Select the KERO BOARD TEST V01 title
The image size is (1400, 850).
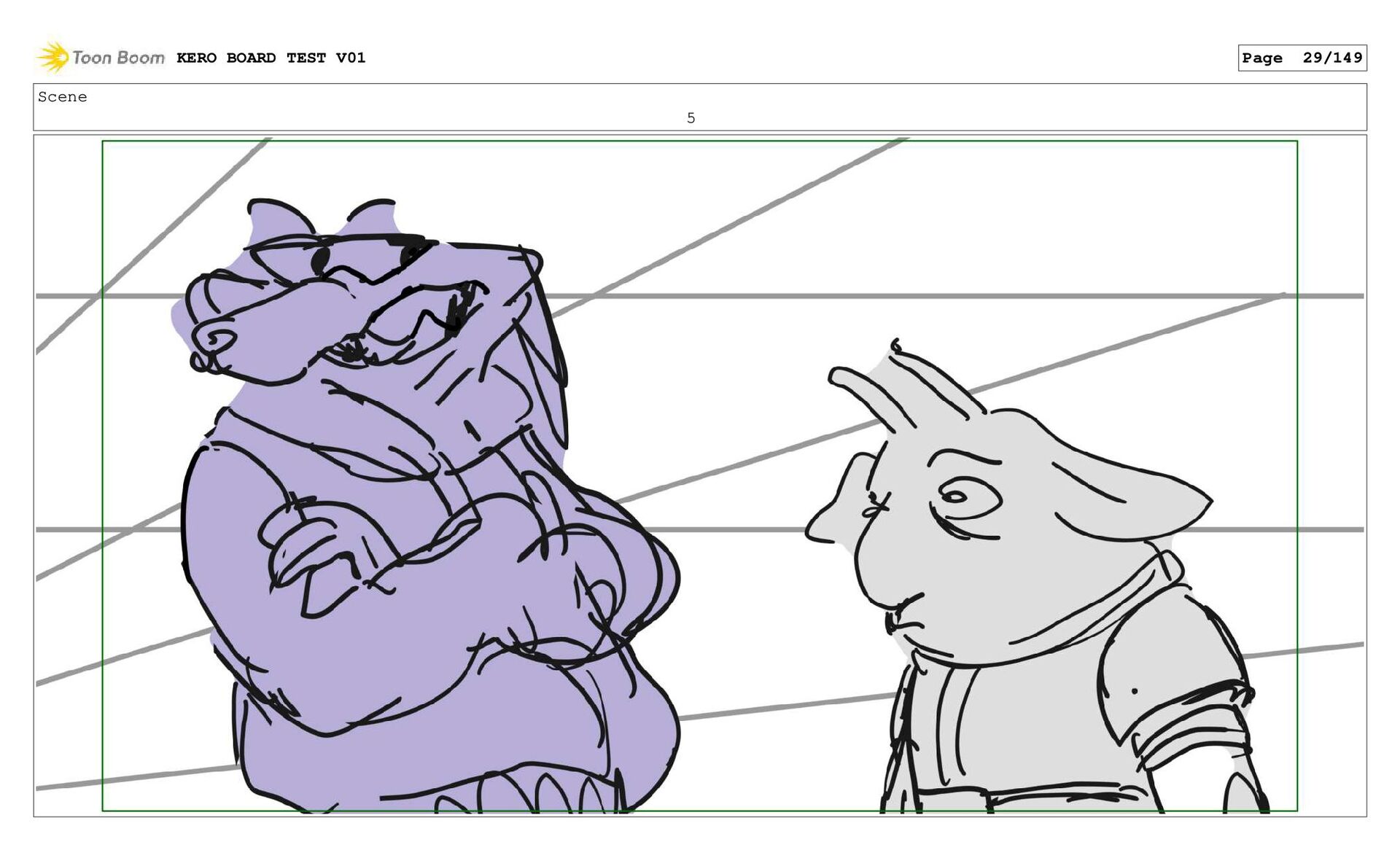[271, 58]
